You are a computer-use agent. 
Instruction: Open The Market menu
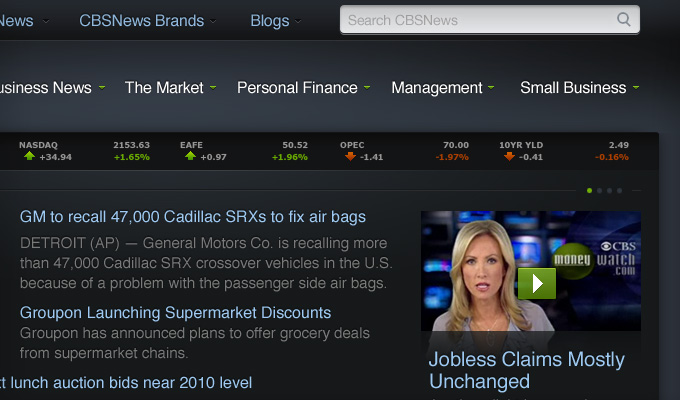point(164,87)
